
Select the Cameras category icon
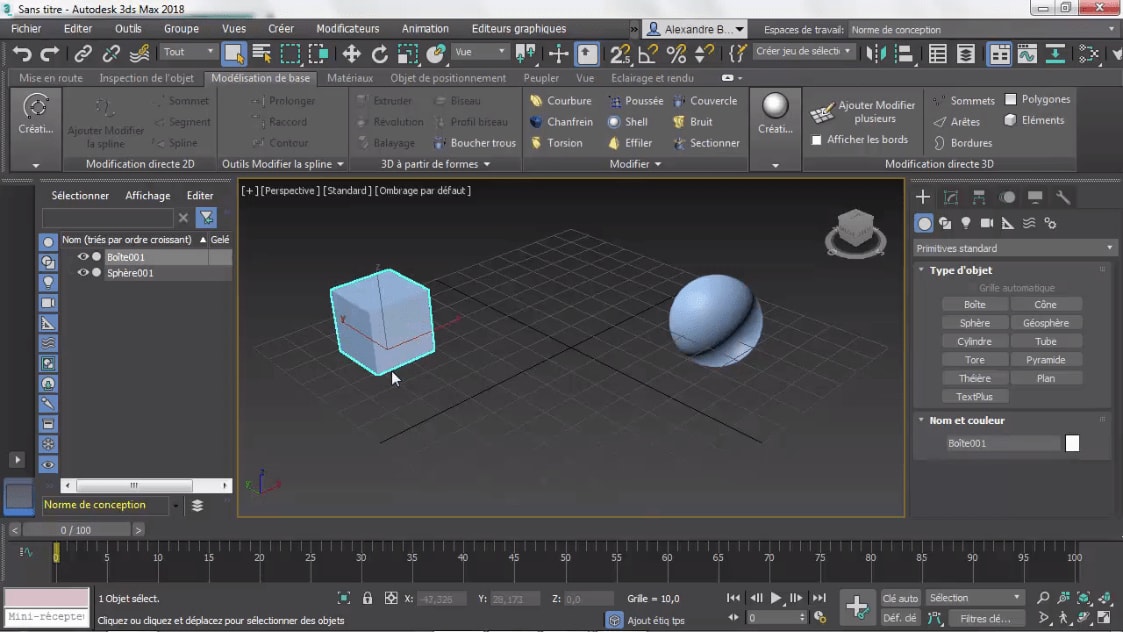pyautogui.click(x=987, y=224)
